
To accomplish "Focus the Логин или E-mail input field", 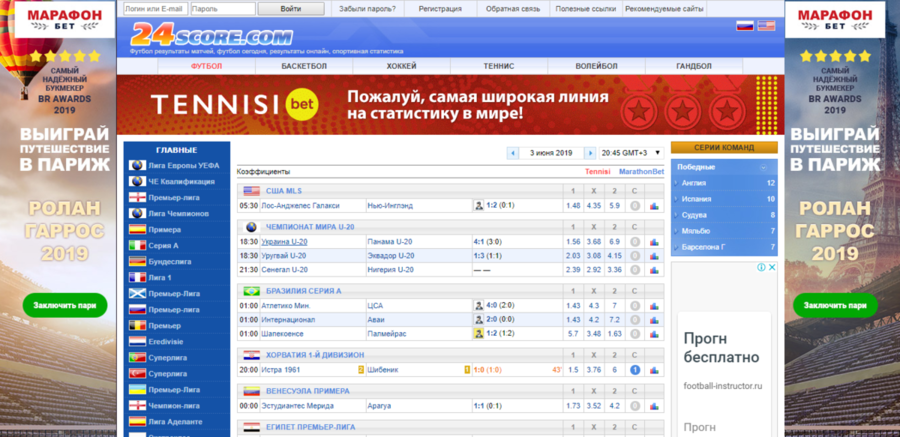I will (x=155, y=8).
